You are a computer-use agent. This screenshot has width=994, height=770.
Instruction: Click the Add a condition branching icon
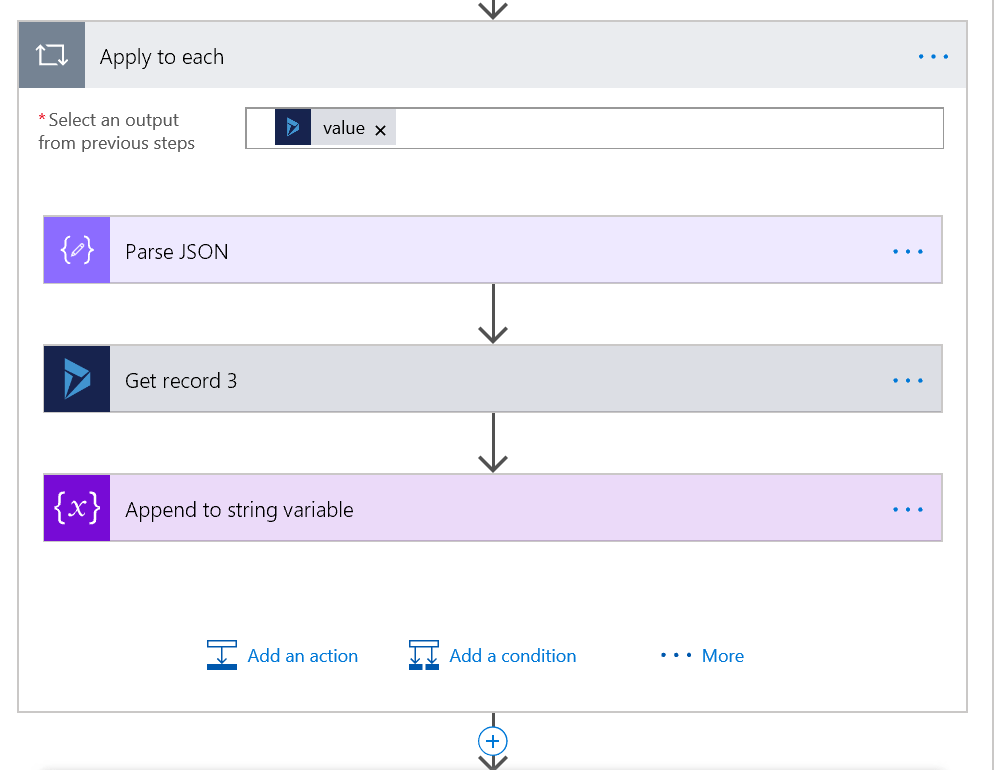(424, 656)
